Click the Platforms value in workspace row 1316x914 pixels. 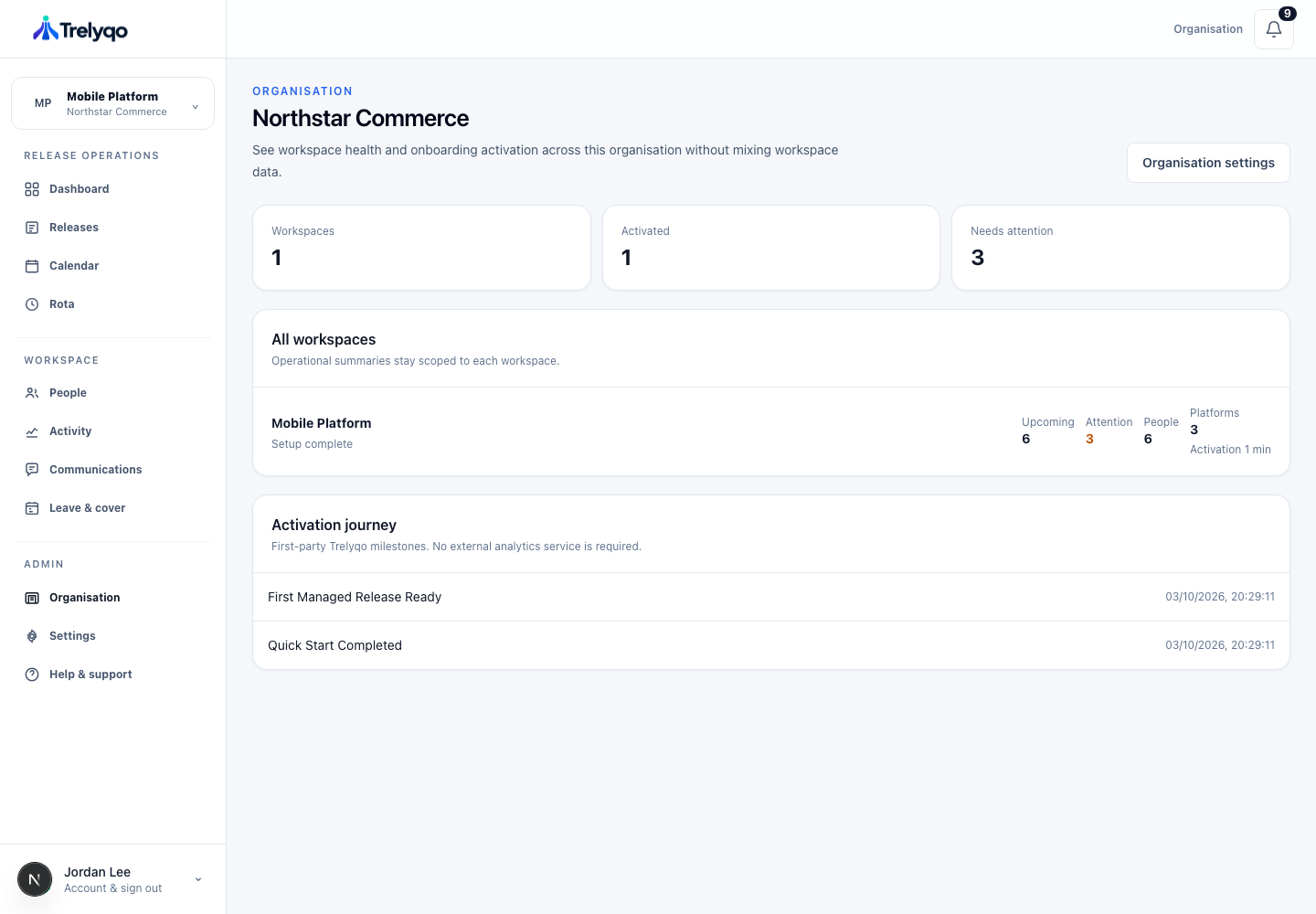click(x=1194, y=430)
